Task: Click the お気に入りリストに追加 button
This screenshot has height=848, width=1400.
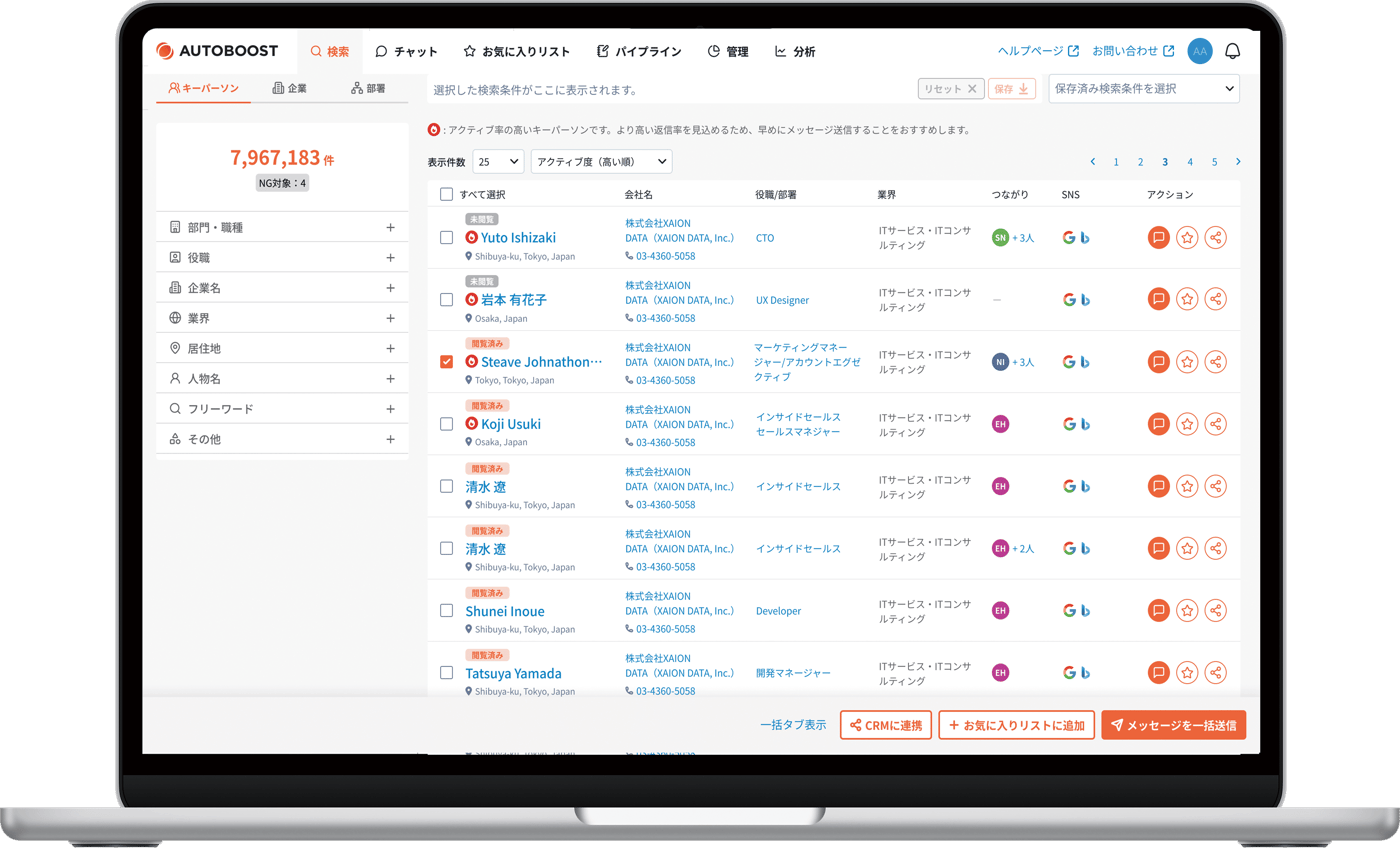Action: tap(1017, 725)
